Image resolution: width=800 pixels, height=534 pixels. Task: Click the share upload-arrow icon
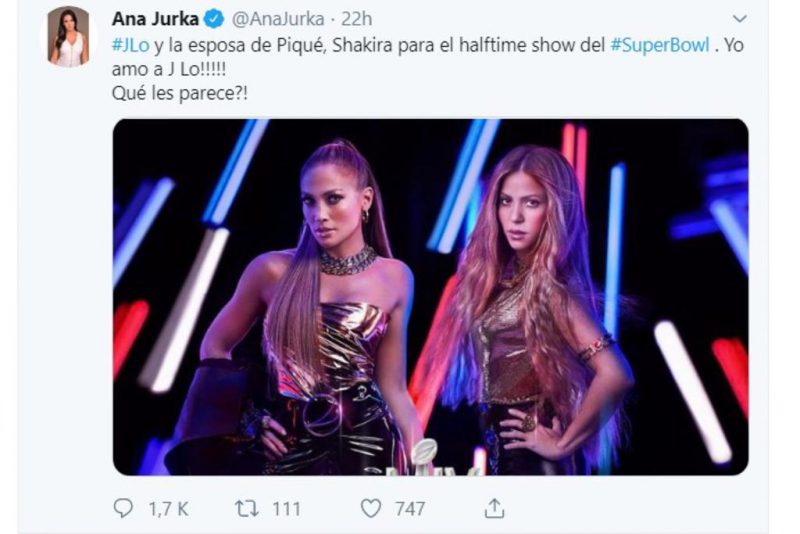[494, 508]
